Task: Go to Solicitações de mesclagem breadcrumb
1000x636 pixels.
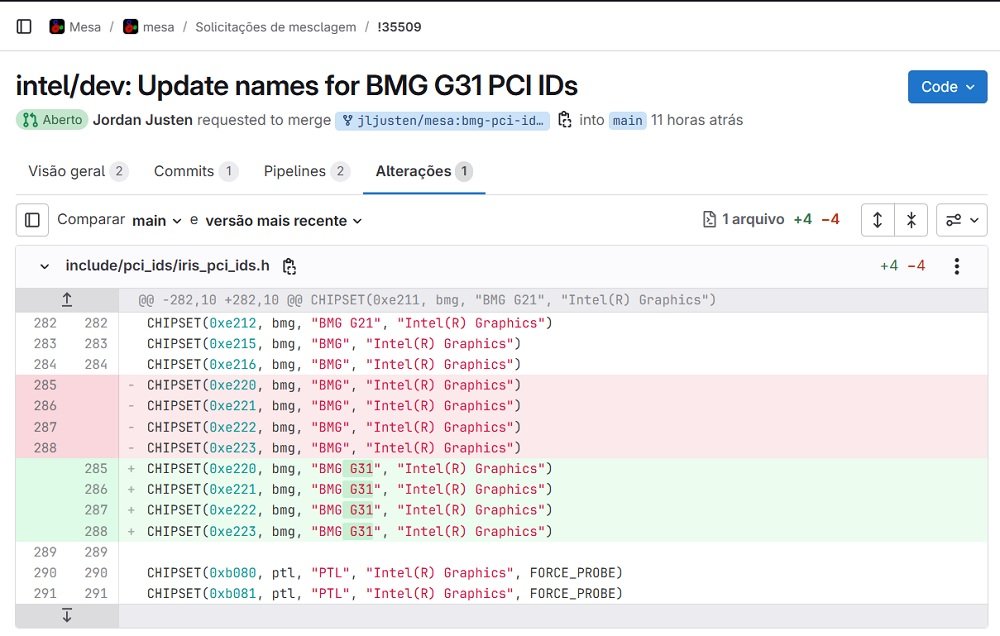Action: (x=275, y=27)
